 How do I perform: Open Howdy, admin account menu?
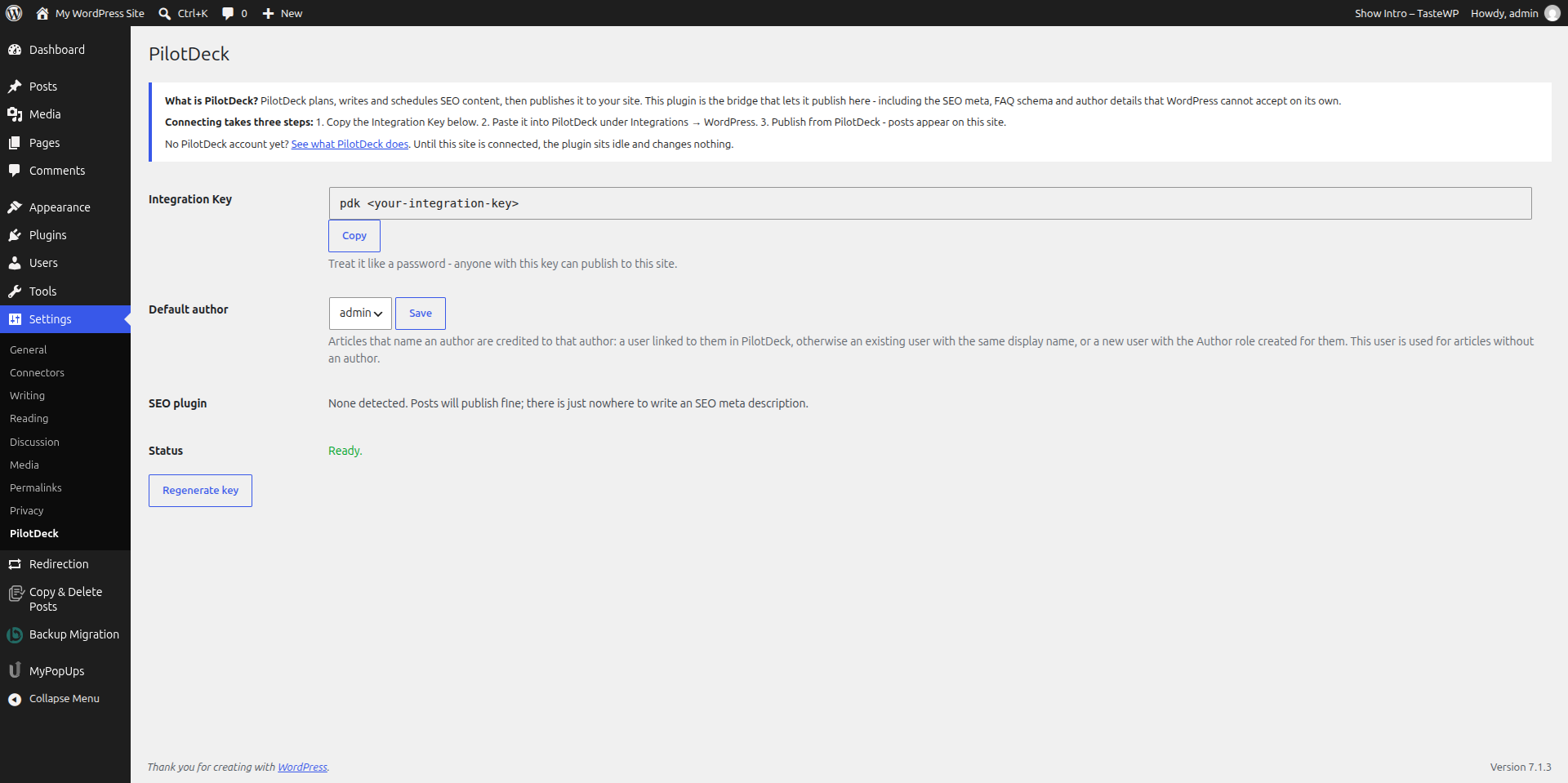(x=1515, y=13)
